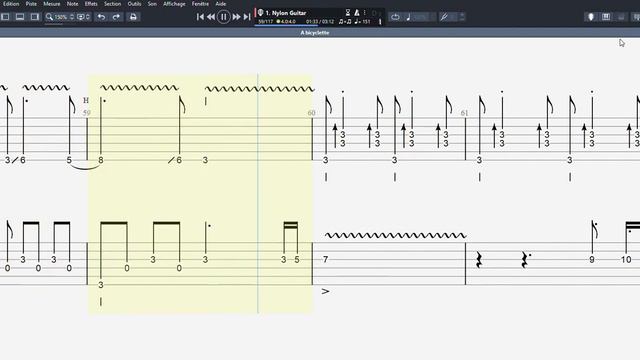
Task: Jump to the last bar
Action: tap(247, 17)
